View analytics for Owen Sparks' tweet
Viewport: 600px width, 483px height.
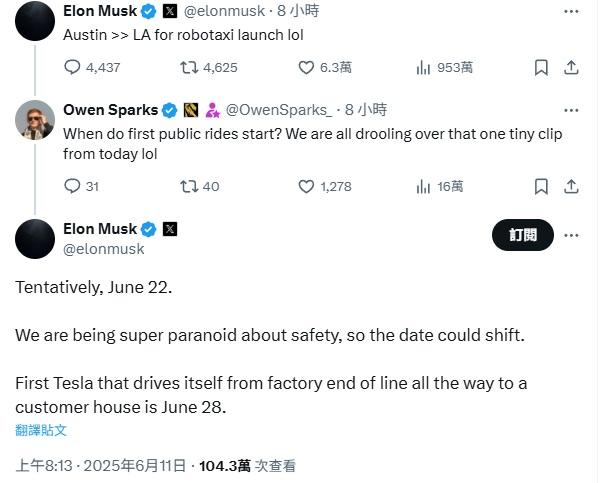pyautogui.click(x=423, y=186)
